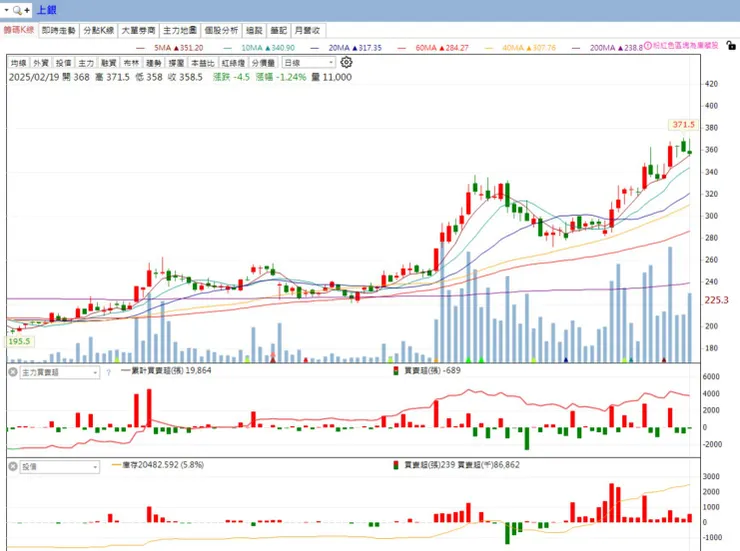Click the question mark help icon
Screen dimensions: 740x551
pos(109,372)
